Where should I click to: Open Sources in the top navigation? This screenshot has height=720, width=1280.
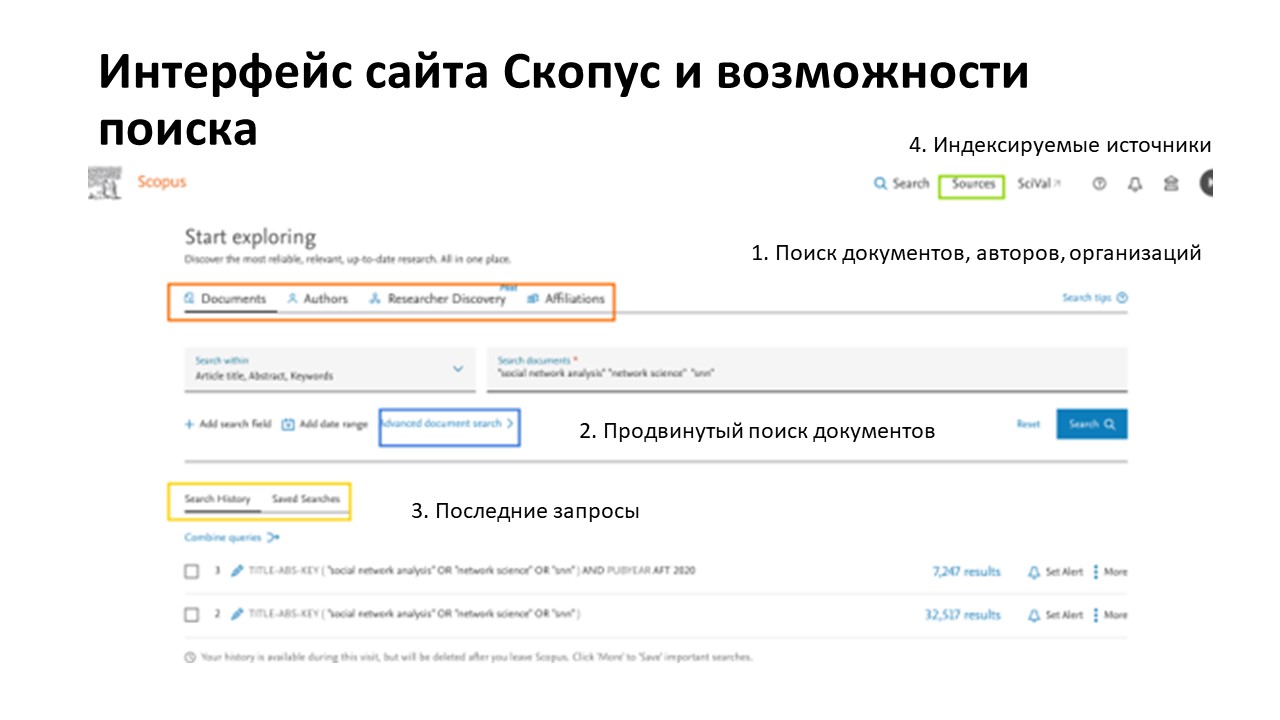point(973,184)
